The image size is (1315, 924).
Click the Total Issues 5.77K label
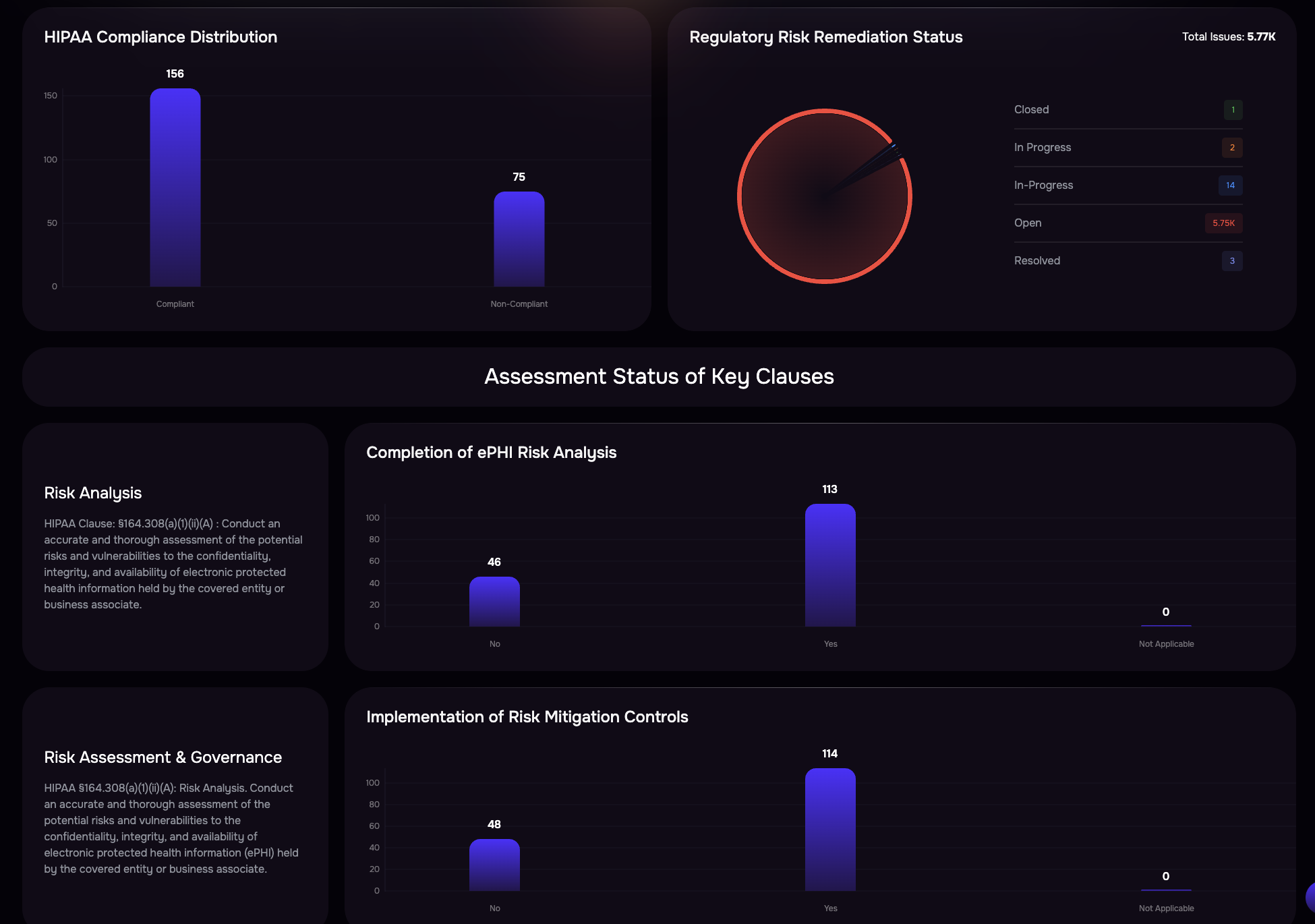[1228, 37]
